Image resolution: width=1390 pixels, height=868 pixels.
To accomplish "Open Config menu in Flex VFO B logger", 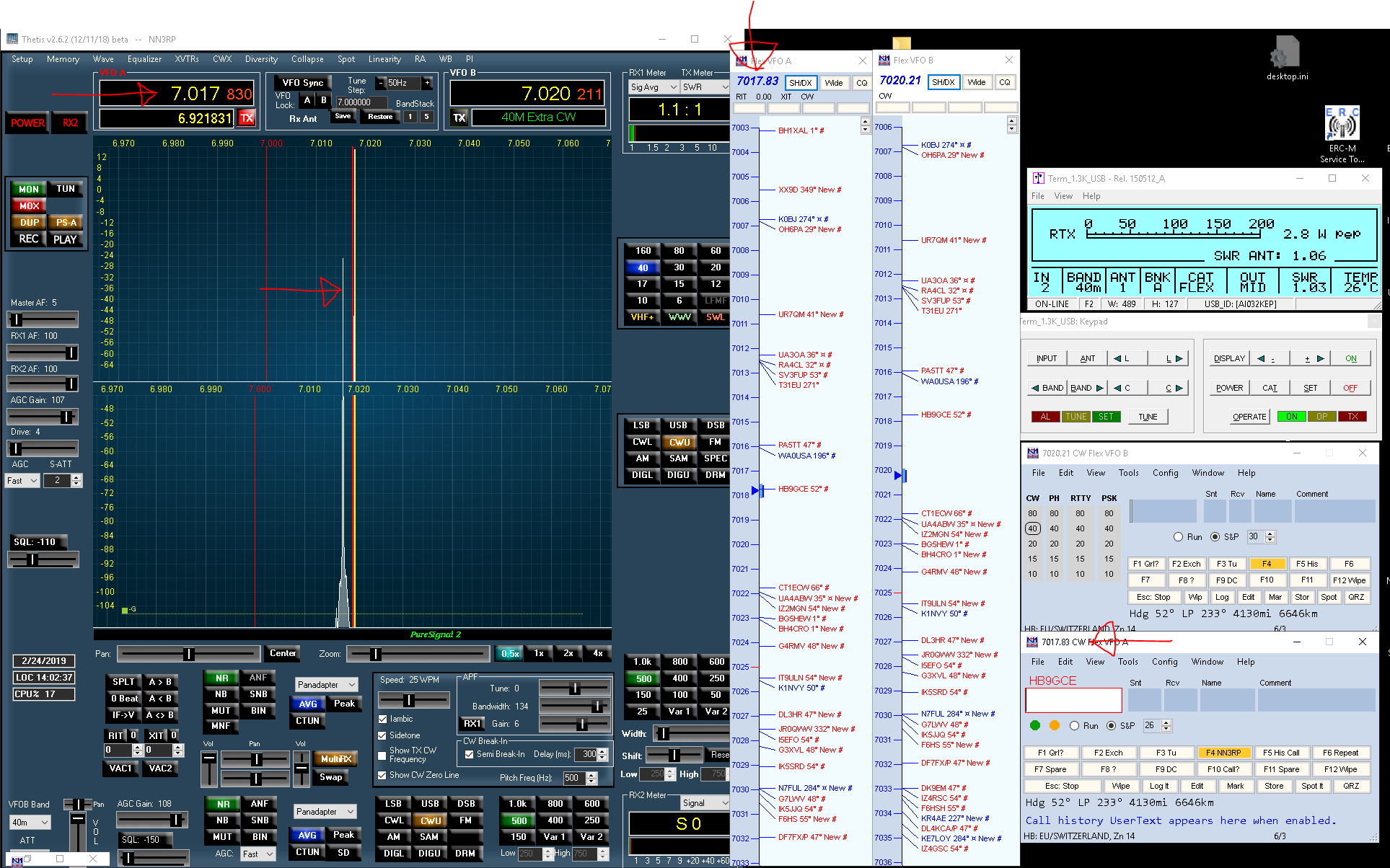I will click(1165, 473).
